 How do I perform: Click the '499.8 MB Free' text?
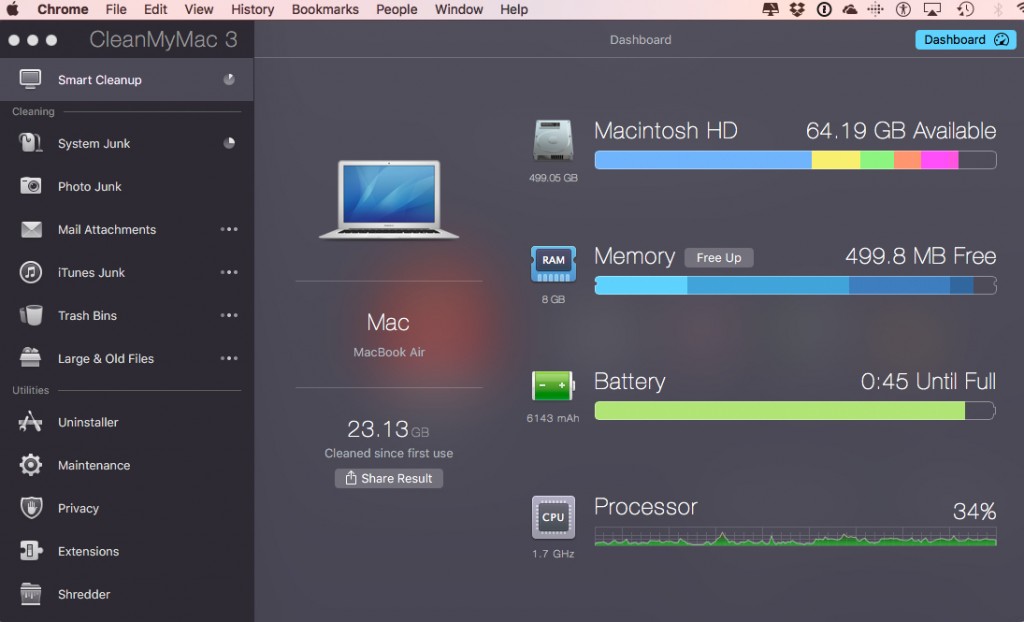click(920, 256)
